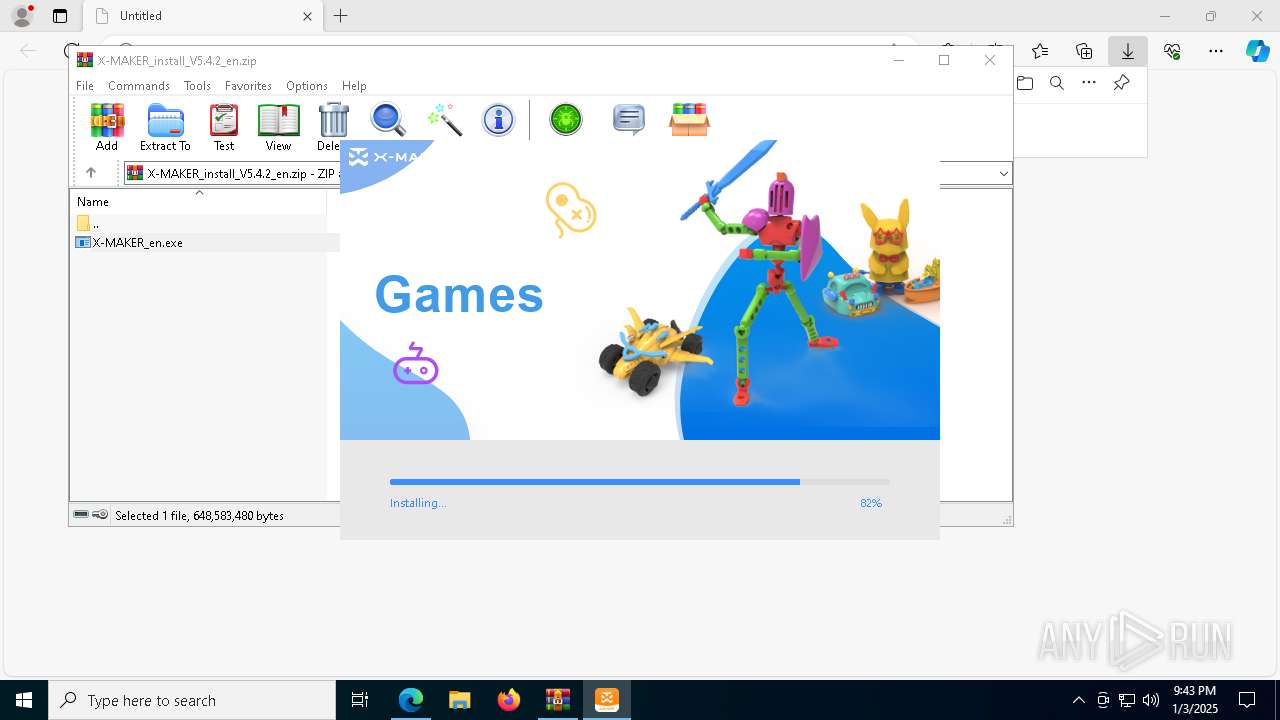Show hidden system tray icons
Viewport: 1280px width, 720px height.
point(1078,700)
